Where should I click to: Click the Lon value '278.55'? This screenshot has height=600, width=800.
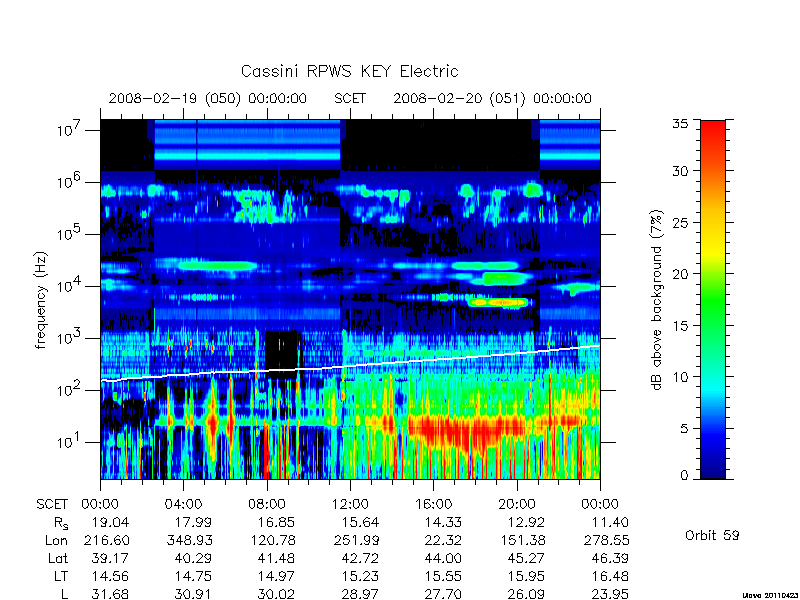pyautogui.click(x=606, y=540)
